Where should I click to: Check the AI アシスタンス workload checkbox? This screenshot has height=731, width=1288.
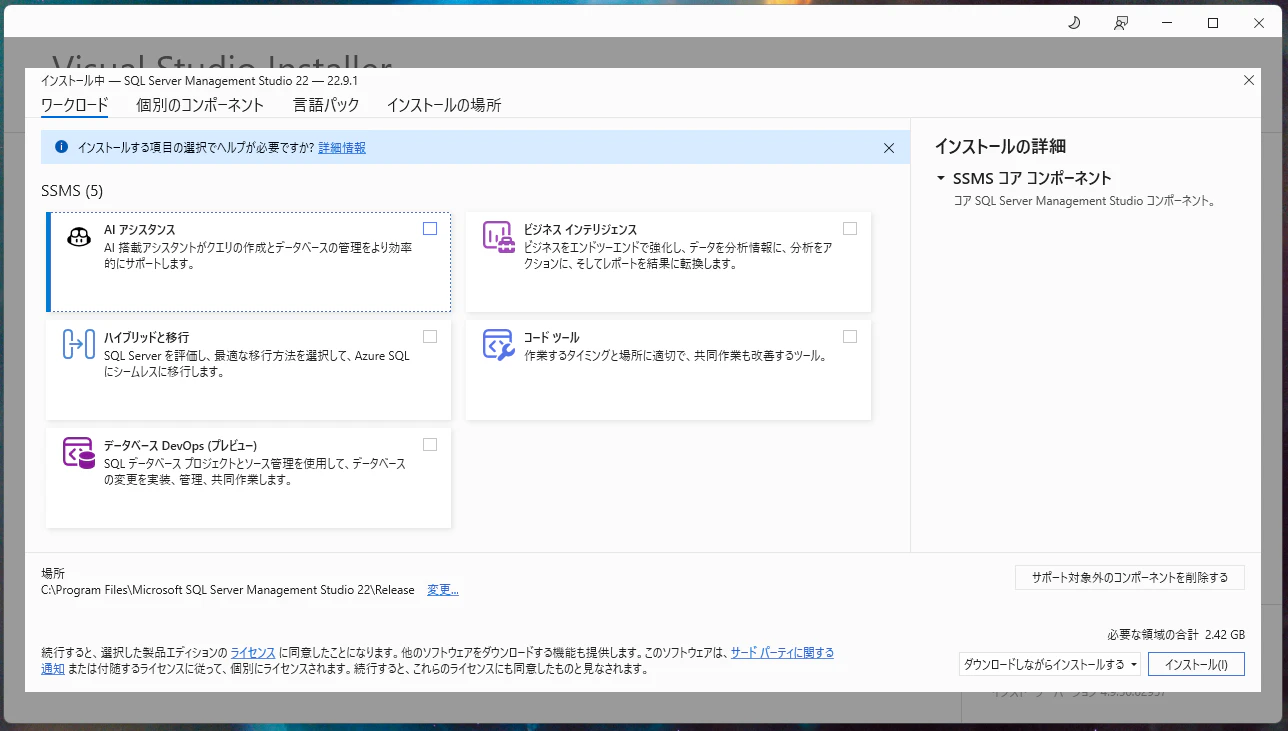coord(430,229)
